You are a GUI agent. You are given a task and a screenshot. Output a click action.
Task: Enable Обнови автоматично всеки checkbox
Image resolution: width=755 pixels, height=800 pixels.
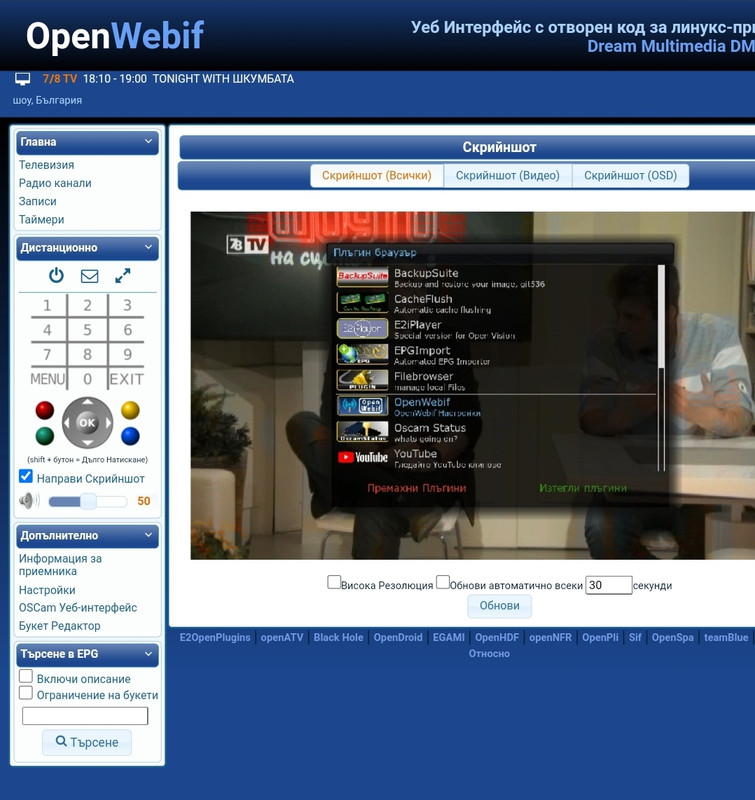tap(443, 582)
